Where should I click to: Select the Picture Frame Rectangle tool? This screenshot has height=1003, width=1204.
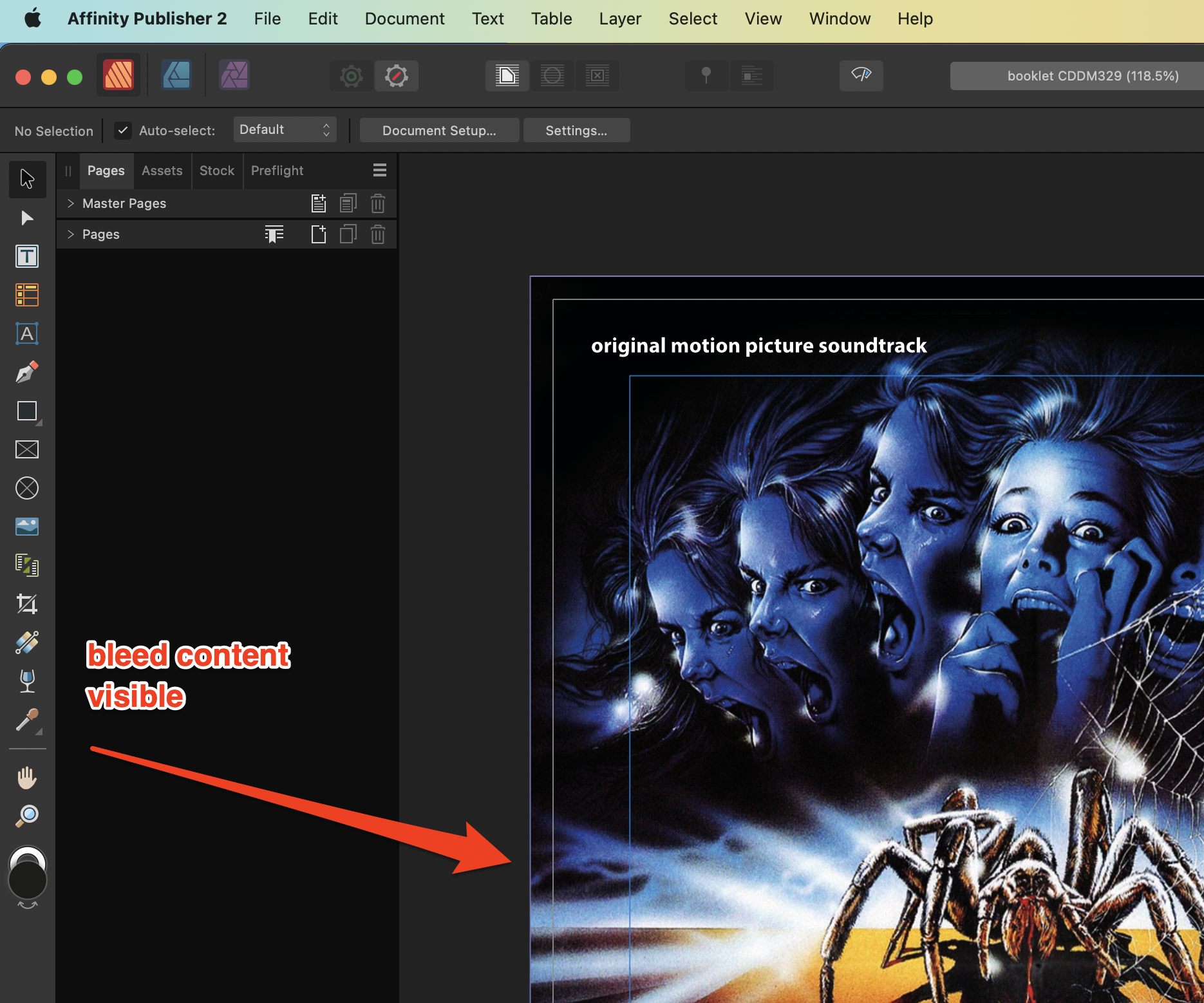click(27, 449)
